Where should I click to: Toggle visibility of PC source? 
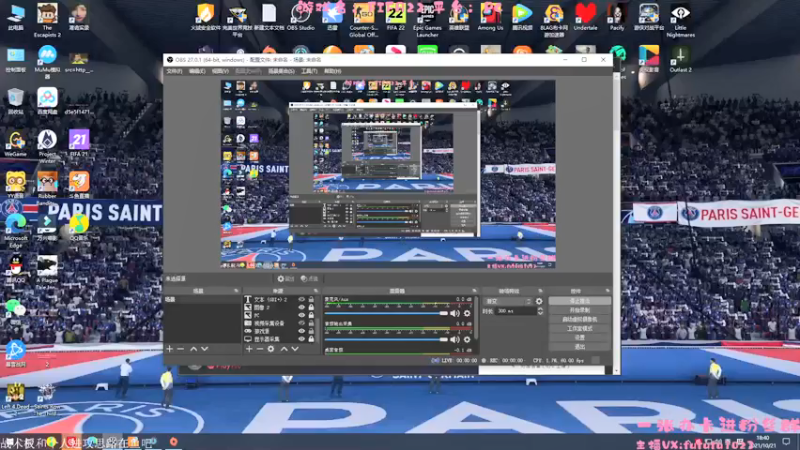tap(302, 315)
